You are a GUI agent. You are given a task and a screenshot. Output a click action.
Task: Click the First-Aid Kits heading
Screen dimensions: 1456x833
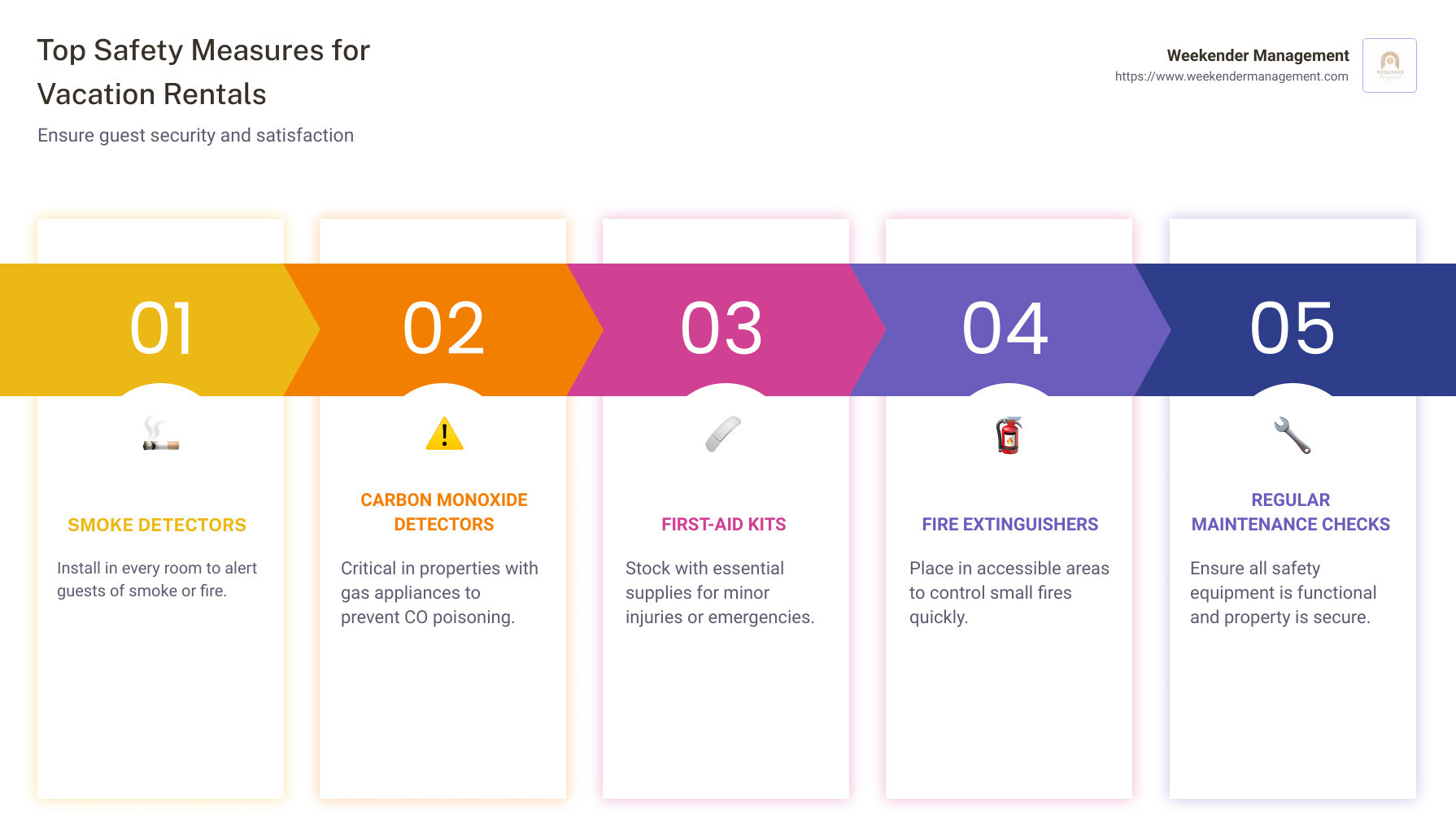tap(723, 525)
